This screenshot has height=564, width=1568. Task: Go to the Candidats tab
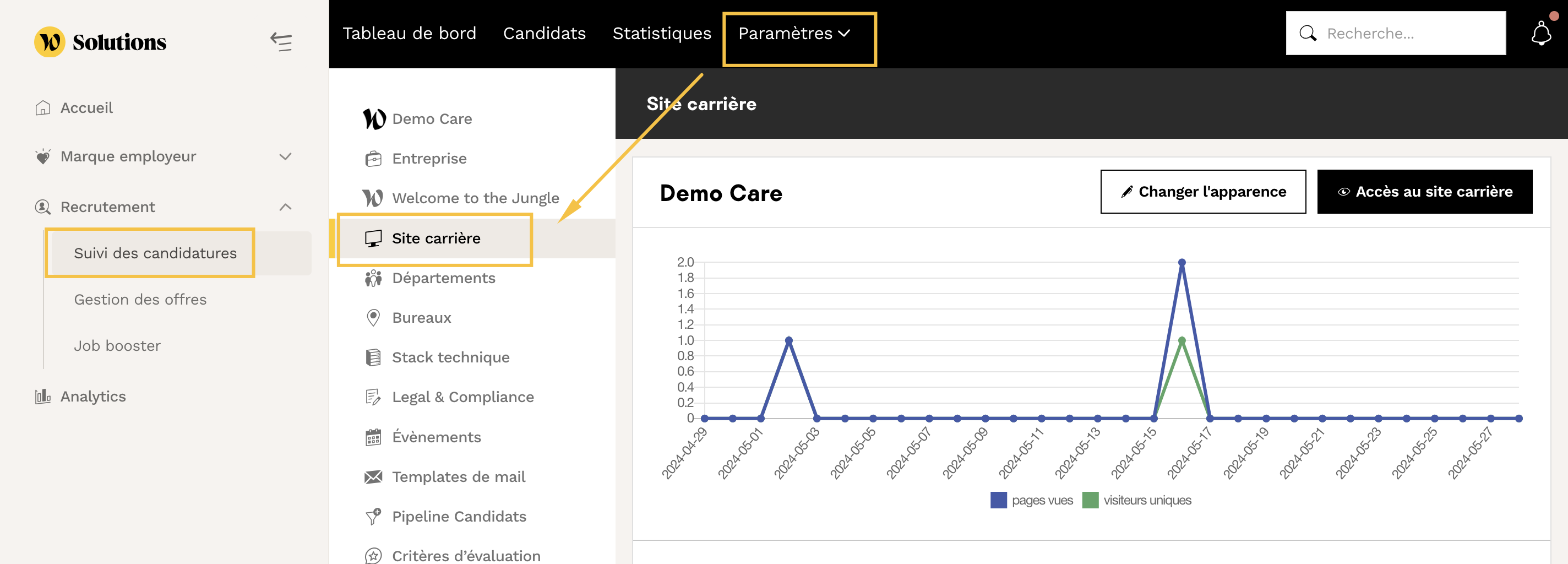click(x=544, y=34)
